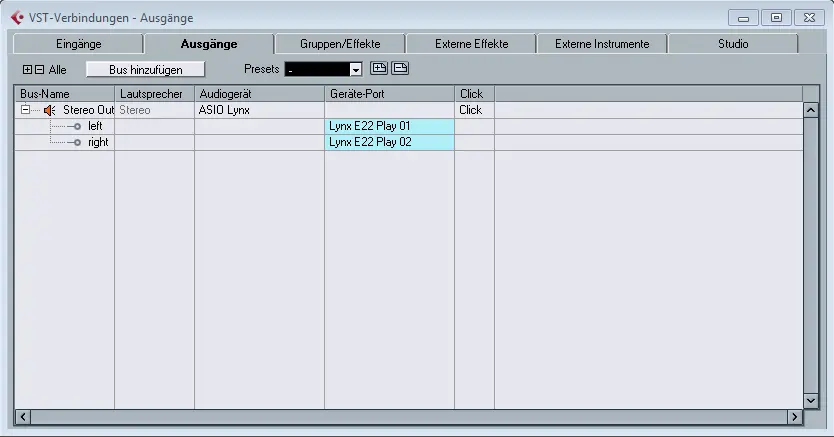The height and width of the screenshot is (437, 834).
Task: Click the right channel connector icon
Action: (75, 142)
